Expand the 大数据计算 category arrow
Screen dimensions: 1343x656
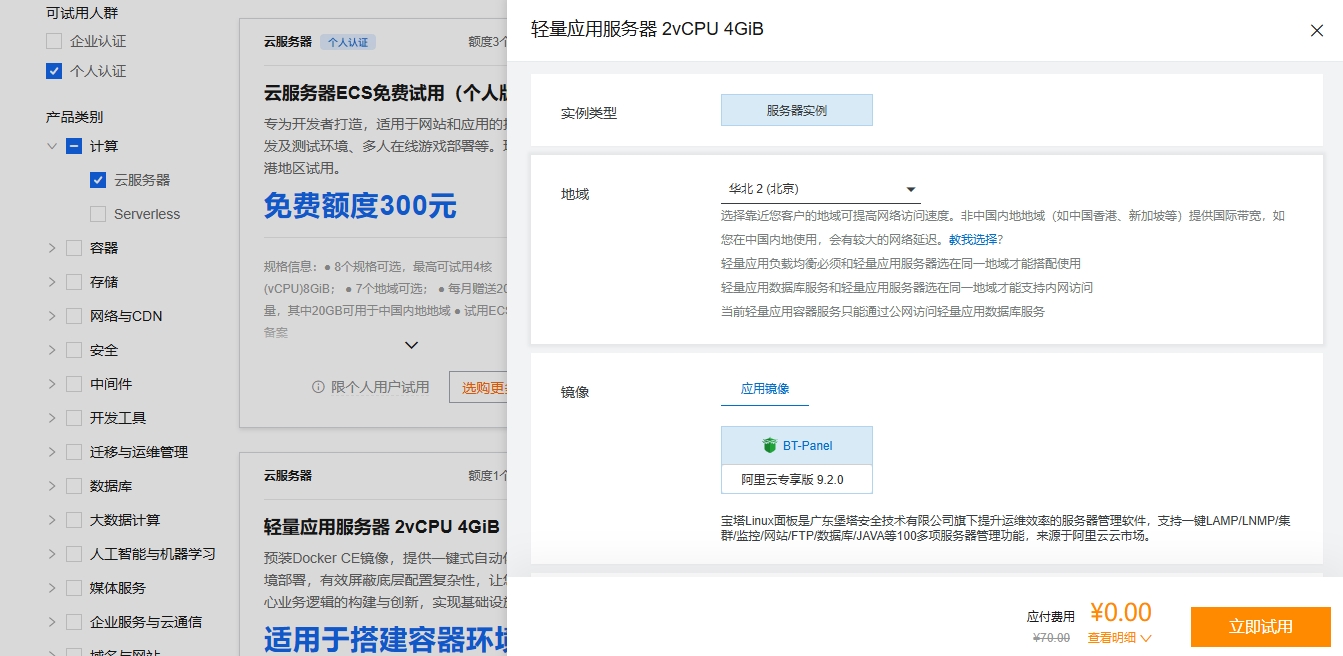(52, 520)
